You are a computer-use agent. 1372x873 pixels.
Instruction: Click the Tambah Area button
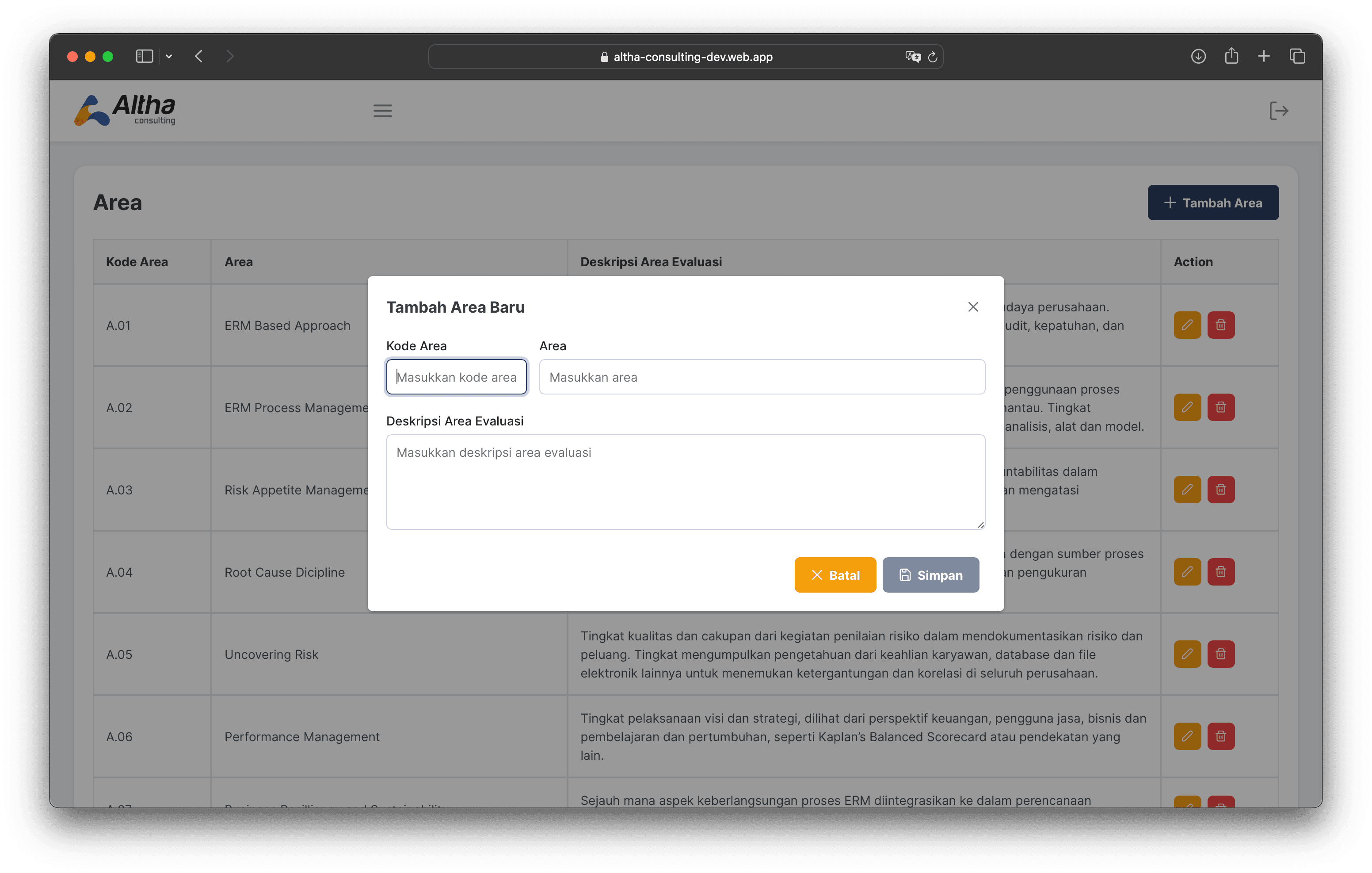[x=1212, y=203]
